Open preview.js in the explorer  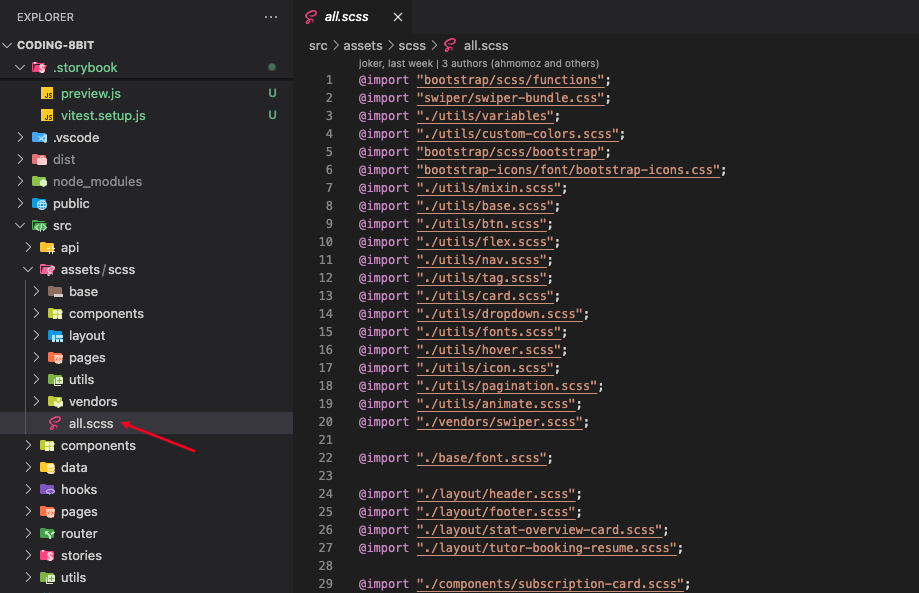91,93
